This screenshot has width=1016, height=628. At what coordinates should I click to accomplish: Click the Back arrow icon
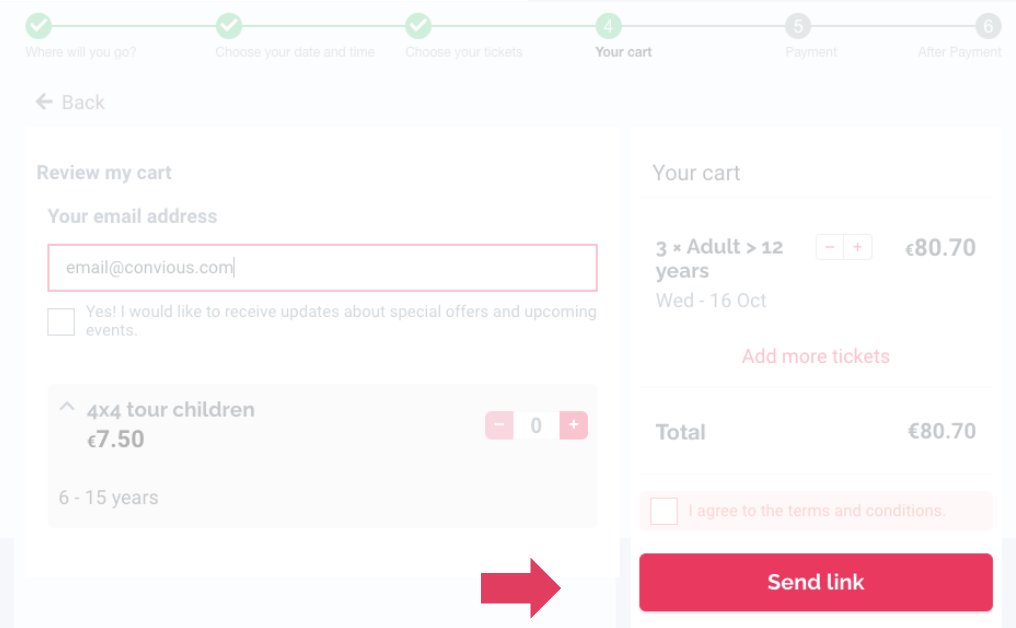click(x=44, y=102)
